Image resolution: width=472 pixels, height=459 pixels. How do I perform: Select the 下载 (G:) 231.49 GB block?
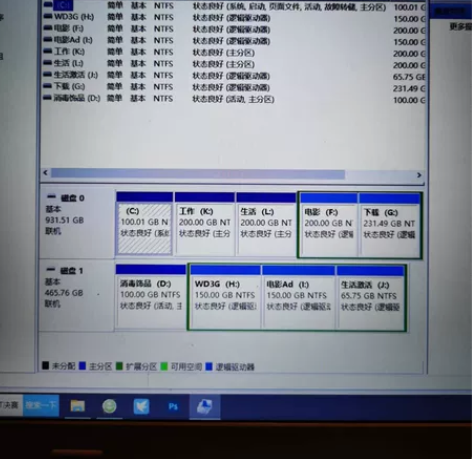(x=389, y=225)
